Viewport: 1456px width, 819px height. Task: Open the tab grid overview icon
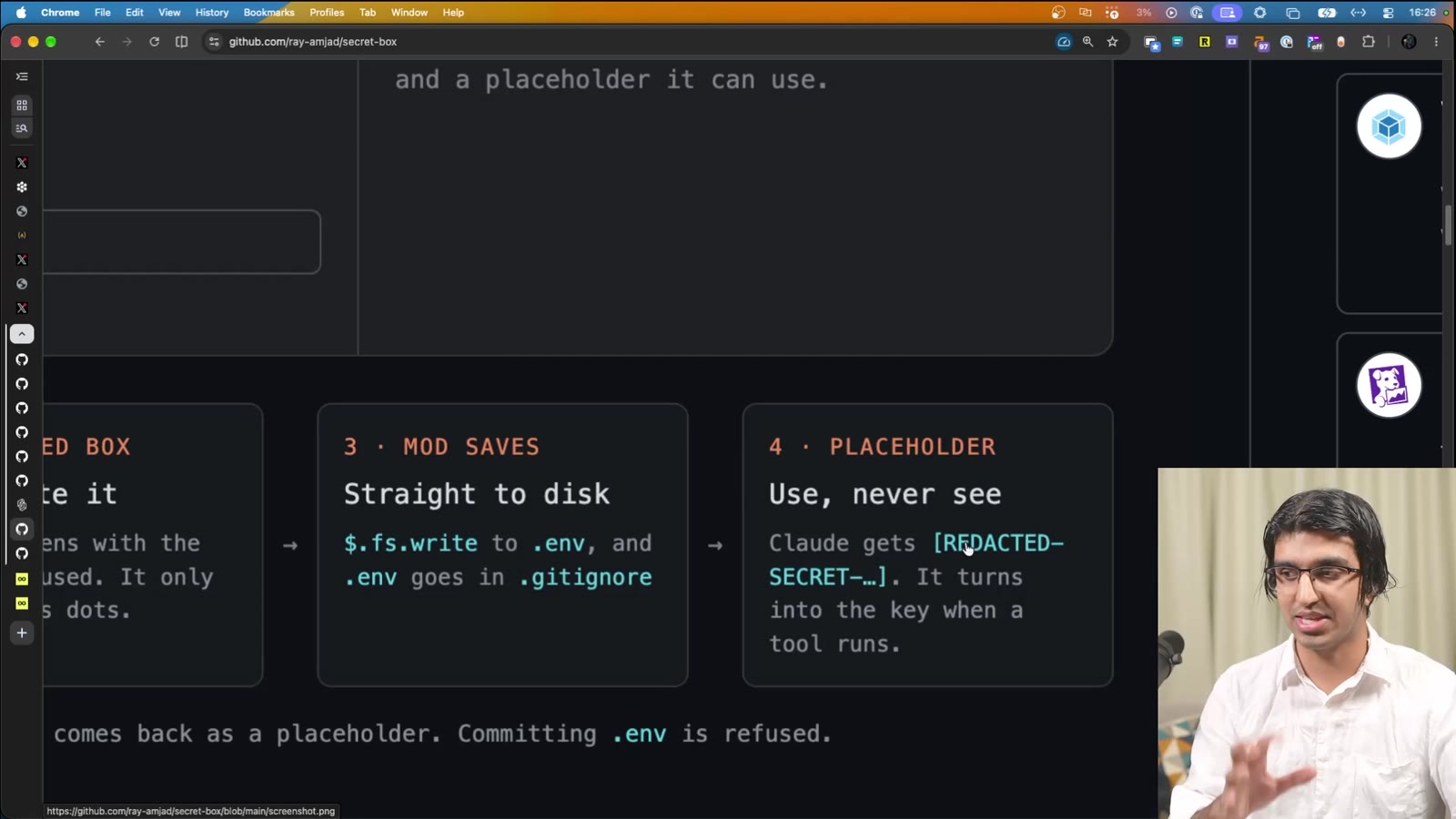coord(22,106)
